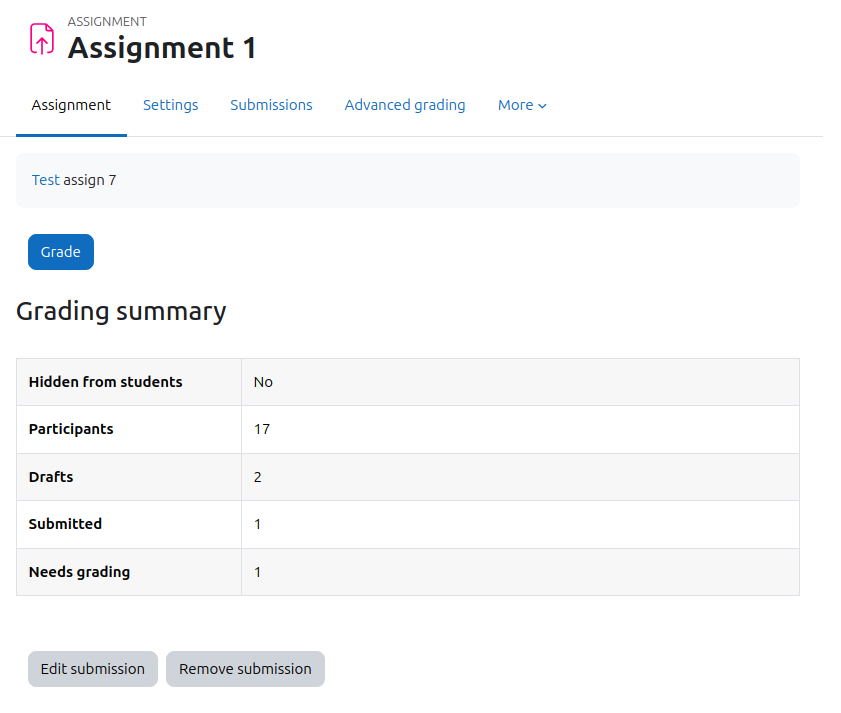Select the Assignment 1 page title
The height and width of the screenshot is (713, 841).
[162, 48]
